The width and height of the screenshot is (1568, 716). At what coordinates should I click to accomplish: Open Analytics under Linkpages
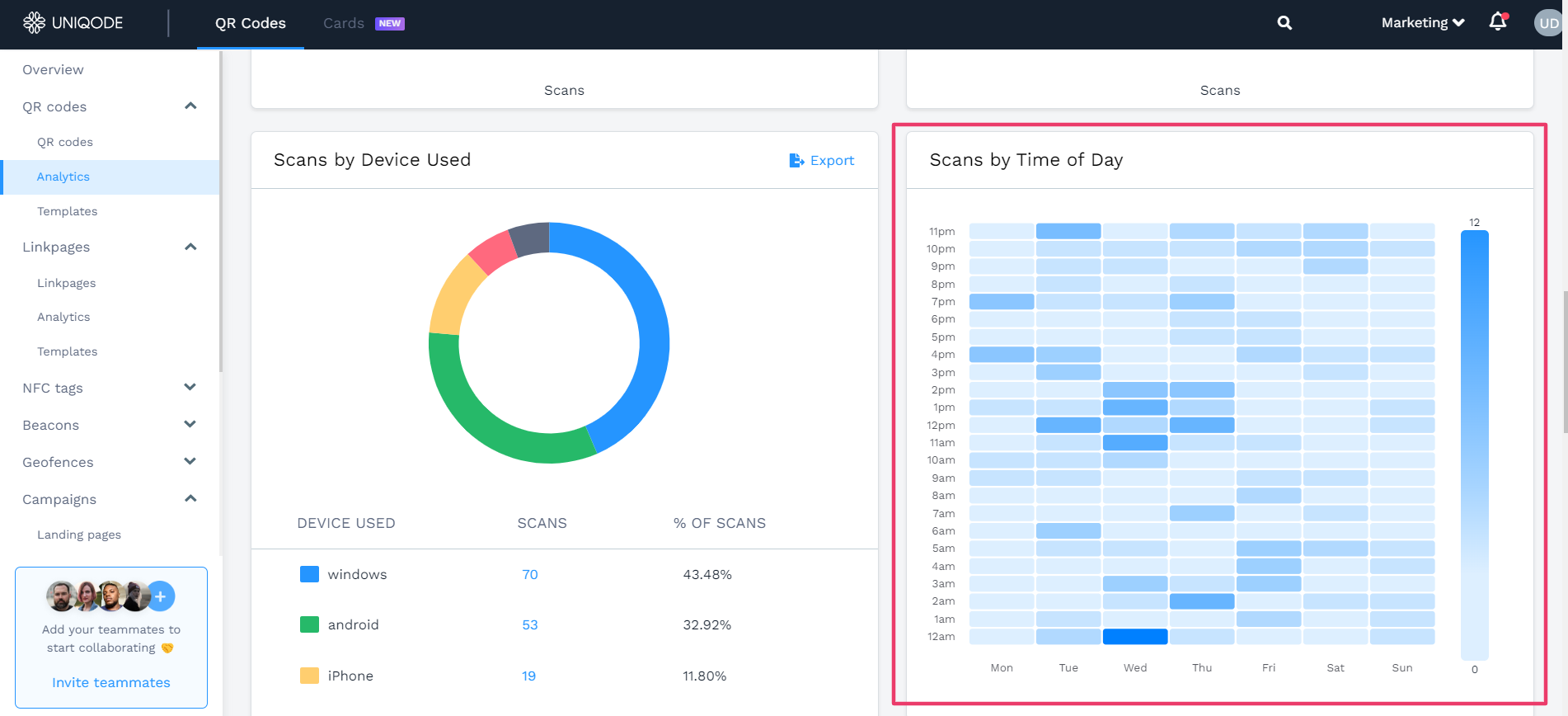point(63,317)
